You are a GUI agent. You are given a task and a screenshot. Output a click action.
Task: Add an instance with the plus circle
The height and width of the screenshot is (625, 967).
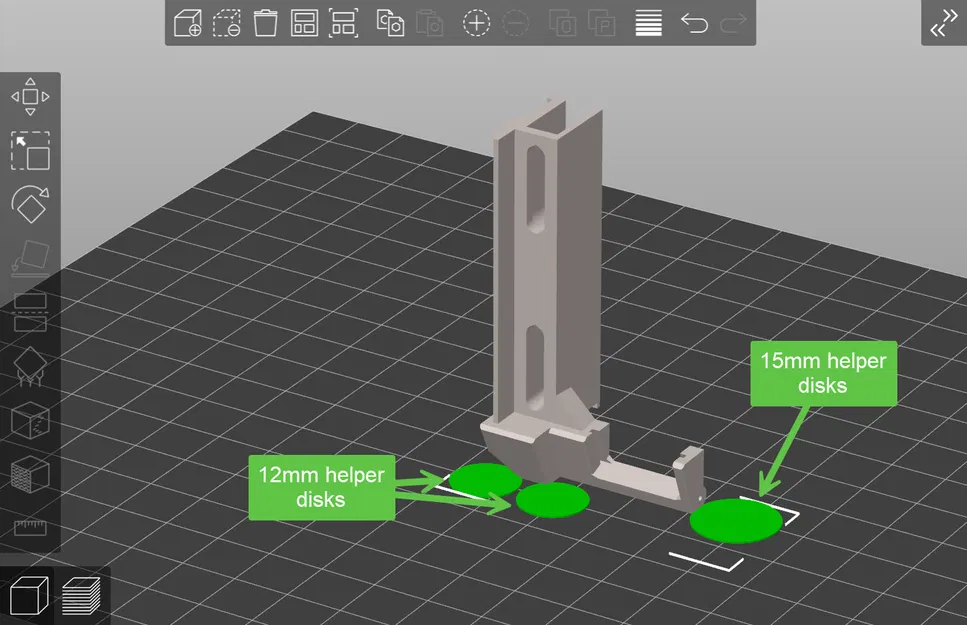coord(476,23)
